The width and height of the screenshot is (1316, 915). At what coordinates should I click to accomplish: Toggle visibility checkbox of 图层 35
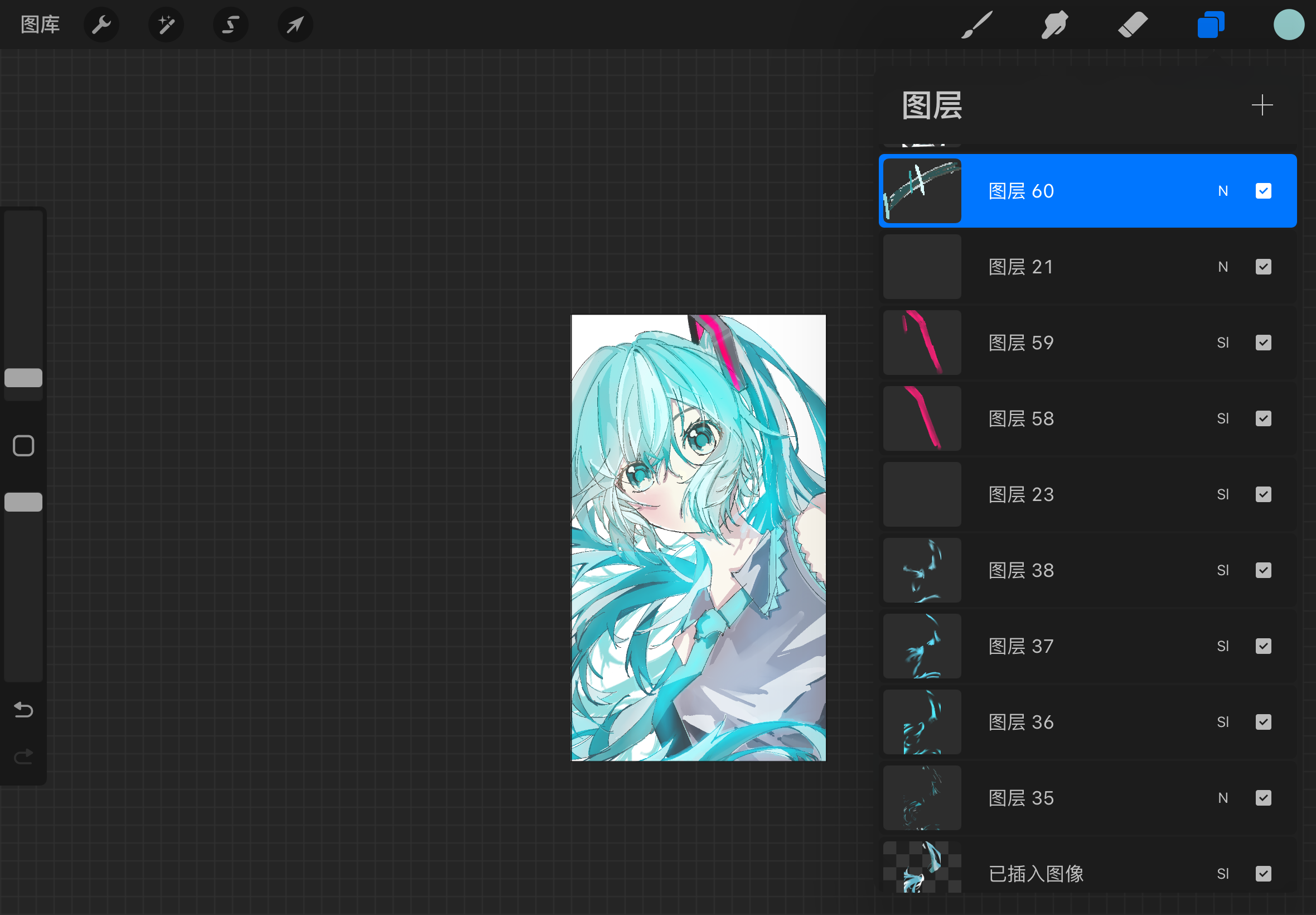(x=1262, y=798)
